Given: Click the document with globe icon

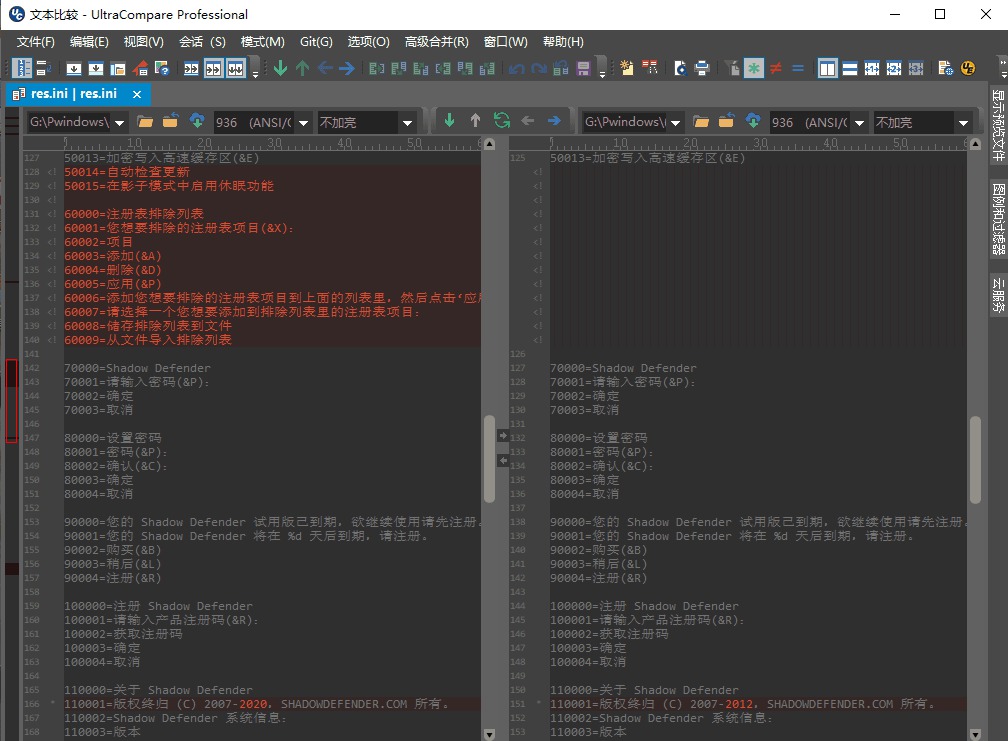Looking at the screenshot, I should click(945, 67).
